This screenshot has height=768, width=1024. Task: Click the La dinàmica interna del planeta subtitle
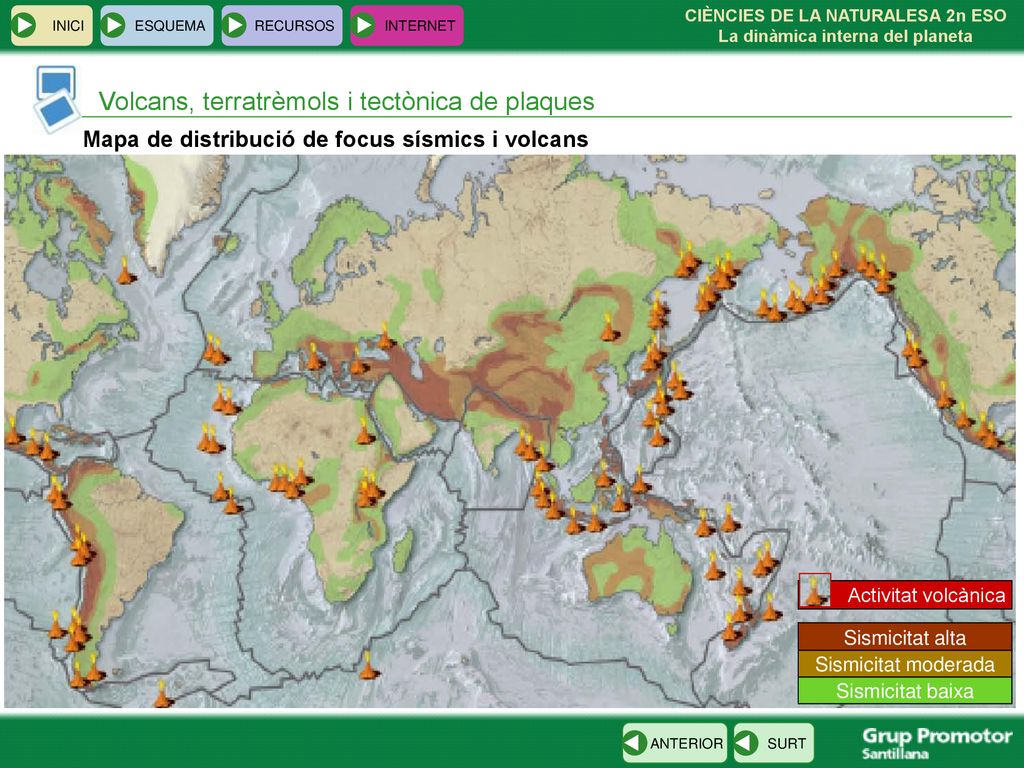coord(845,37)
